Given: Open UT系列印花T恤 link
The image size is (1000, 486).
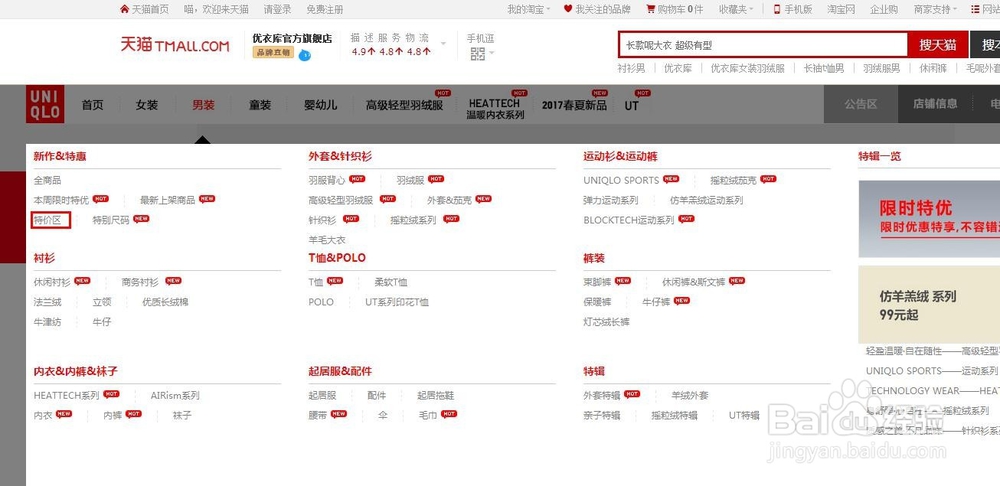Looking at the screenshot, I should pyautogui.click(x=397, y=302).
